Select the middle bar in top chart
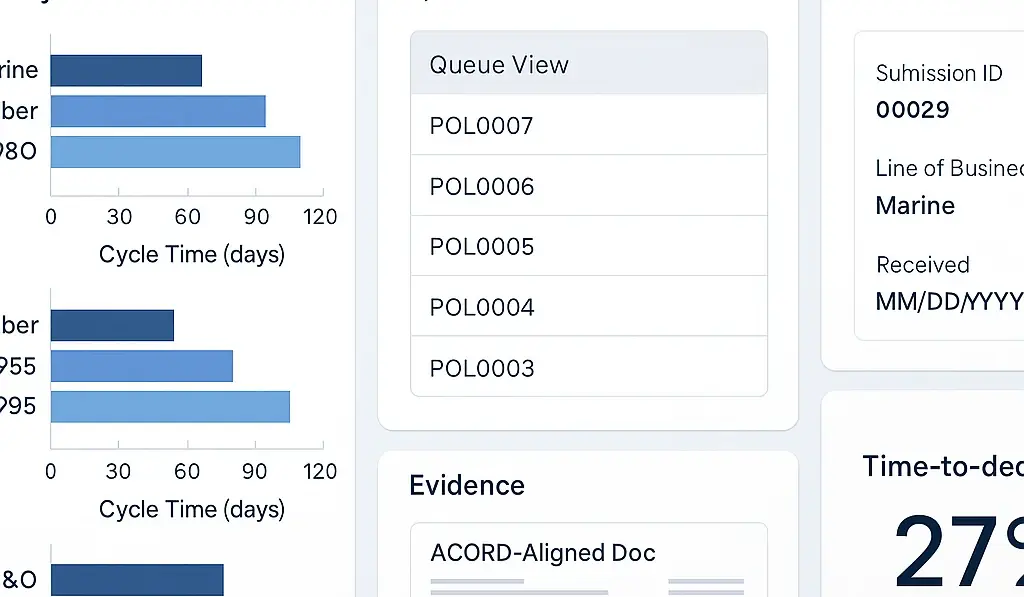This screenshot has height=597, width=1024. [x=158, y=111]
